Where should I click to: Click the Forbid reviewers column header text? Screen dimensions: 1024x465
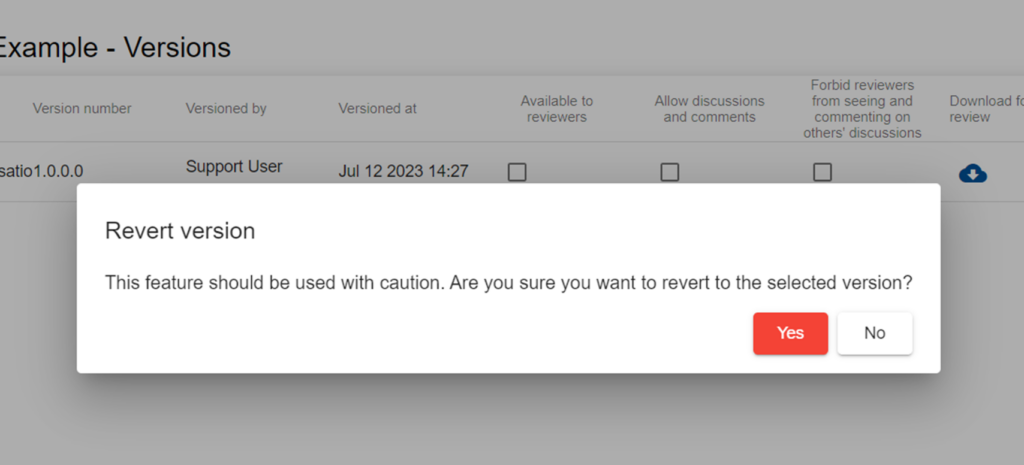(x=862, y=109)
